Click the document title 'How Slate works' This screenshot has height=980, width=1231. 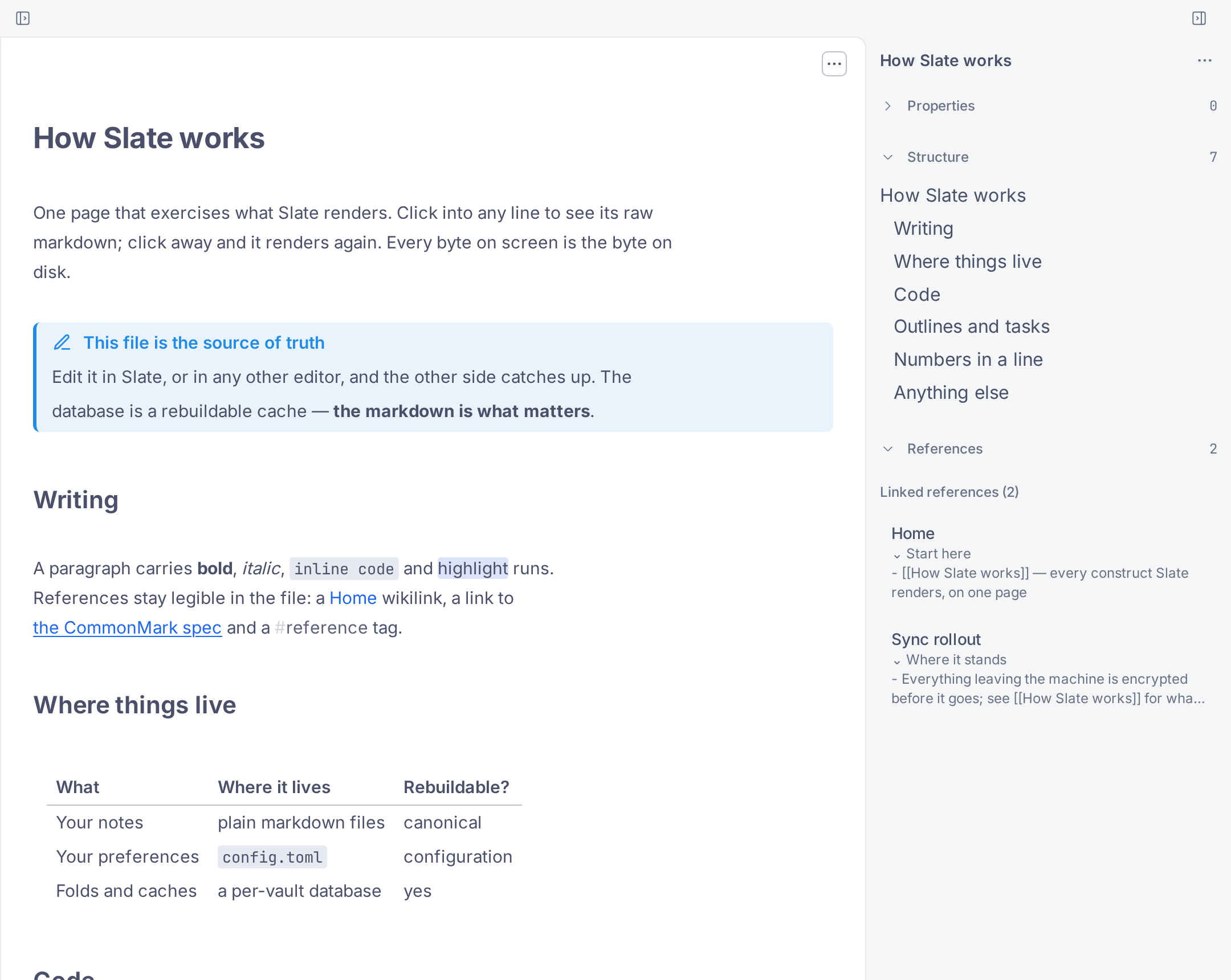click(x=149, y=138)
